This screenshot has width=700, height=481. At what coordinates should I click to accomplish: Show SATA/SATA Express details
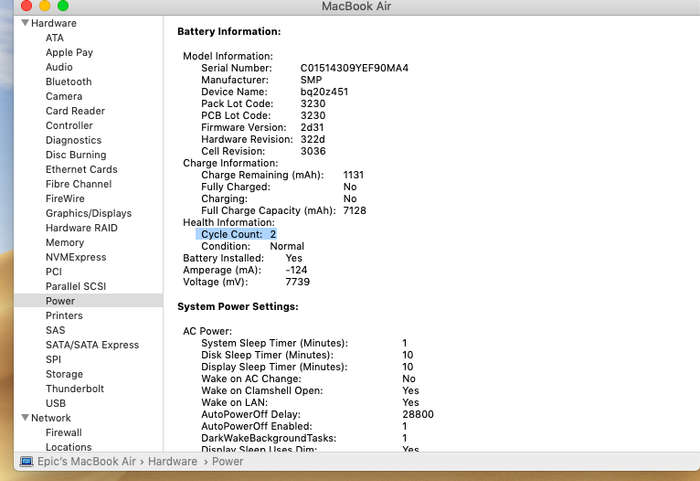tap(92, 345)
